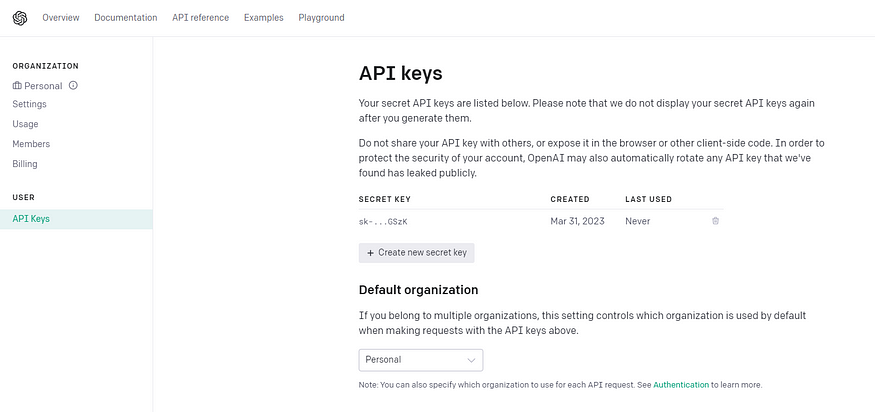Expand the chevron arrow in Personal combo box

[x=471, y=360]
